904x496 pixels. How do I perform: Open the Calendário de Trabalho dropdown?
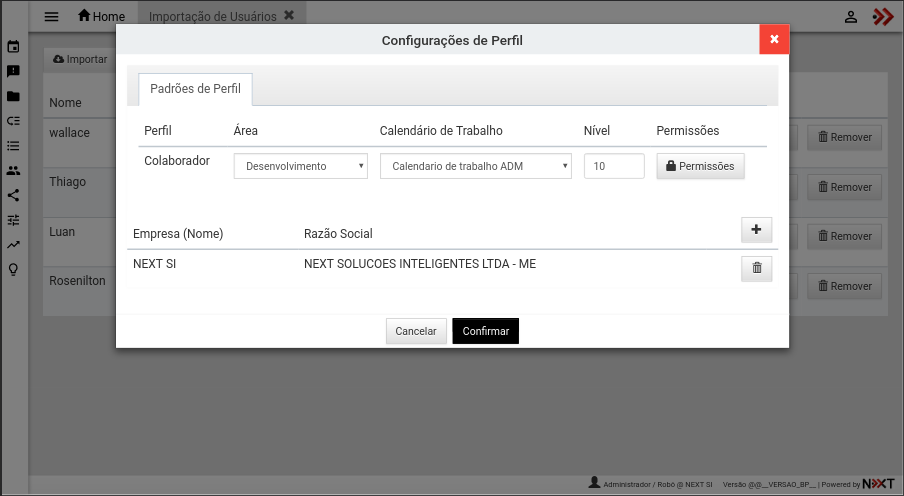[475, 166]
